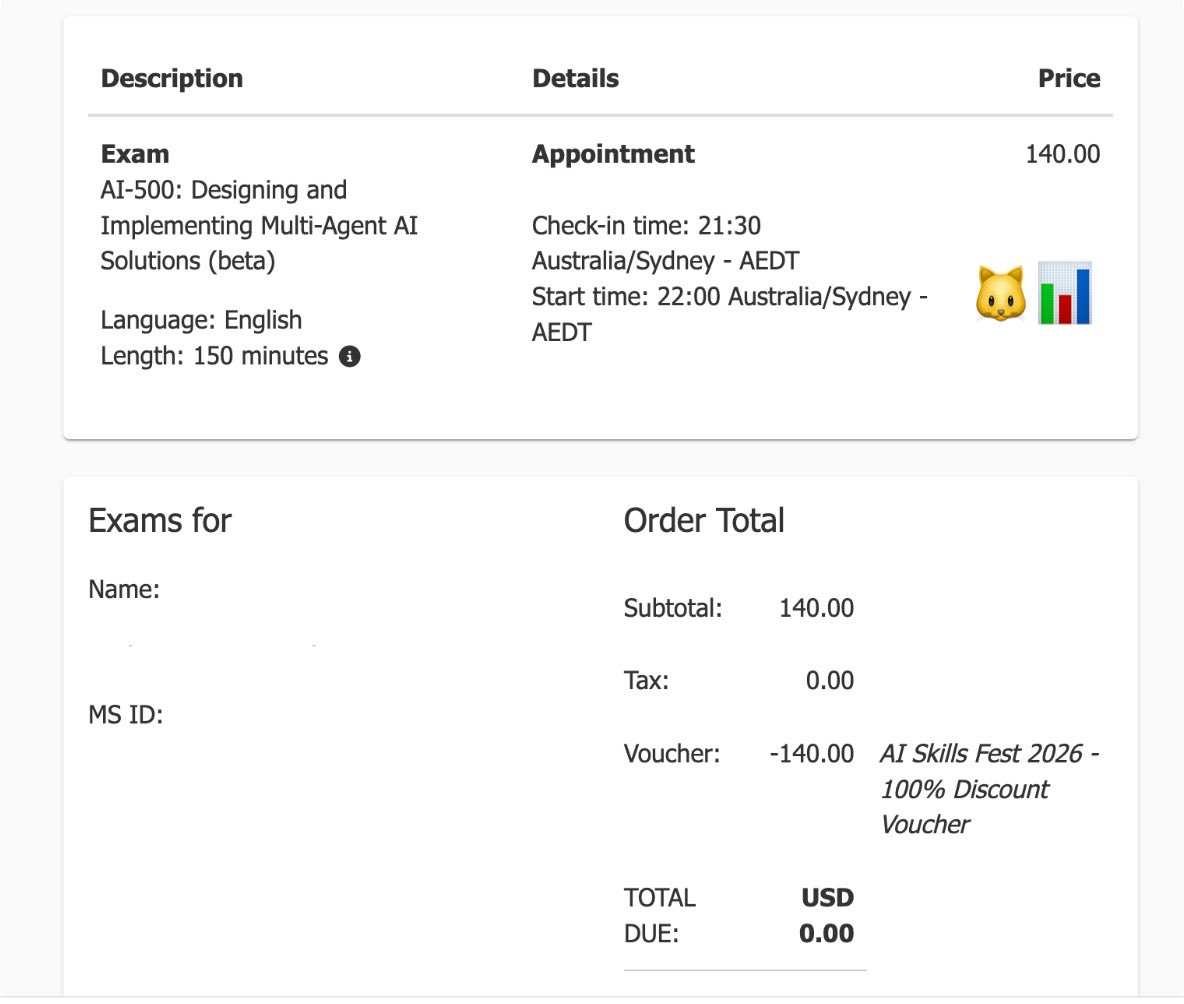Click the Order Total heading
The image size is (1184, 1004).
(704, 521)
